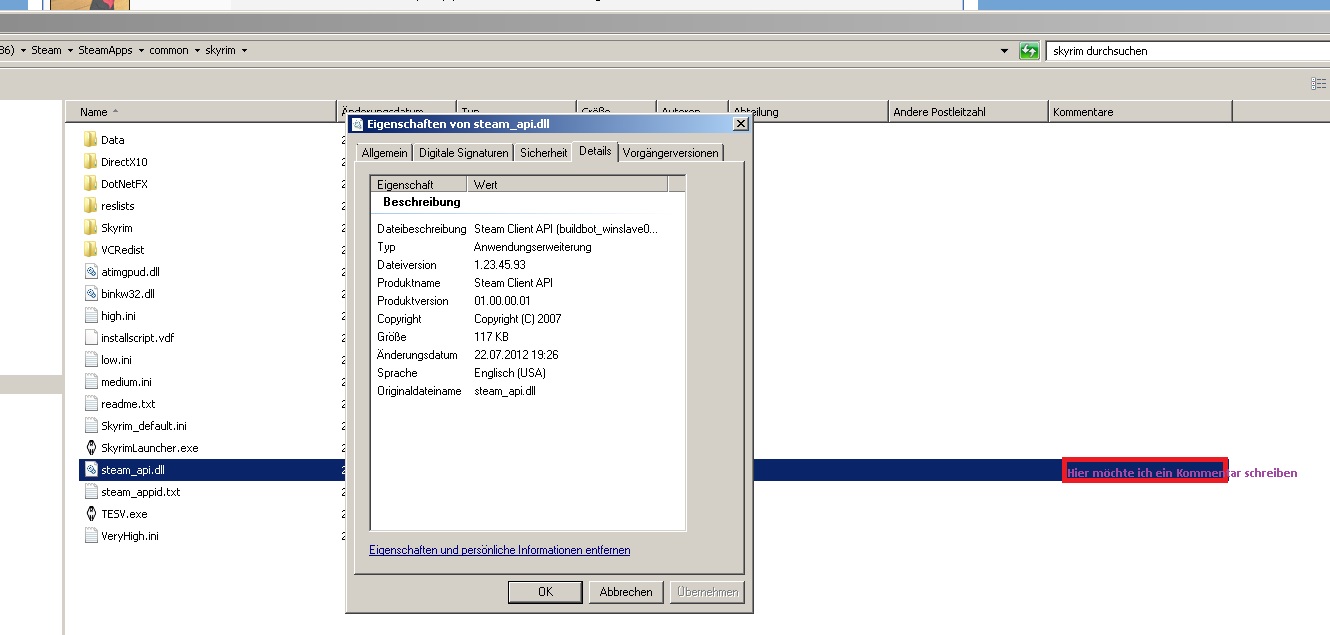Click the Abbrechen button
This screenshot has width=1330, height=635.
(626, 592)
